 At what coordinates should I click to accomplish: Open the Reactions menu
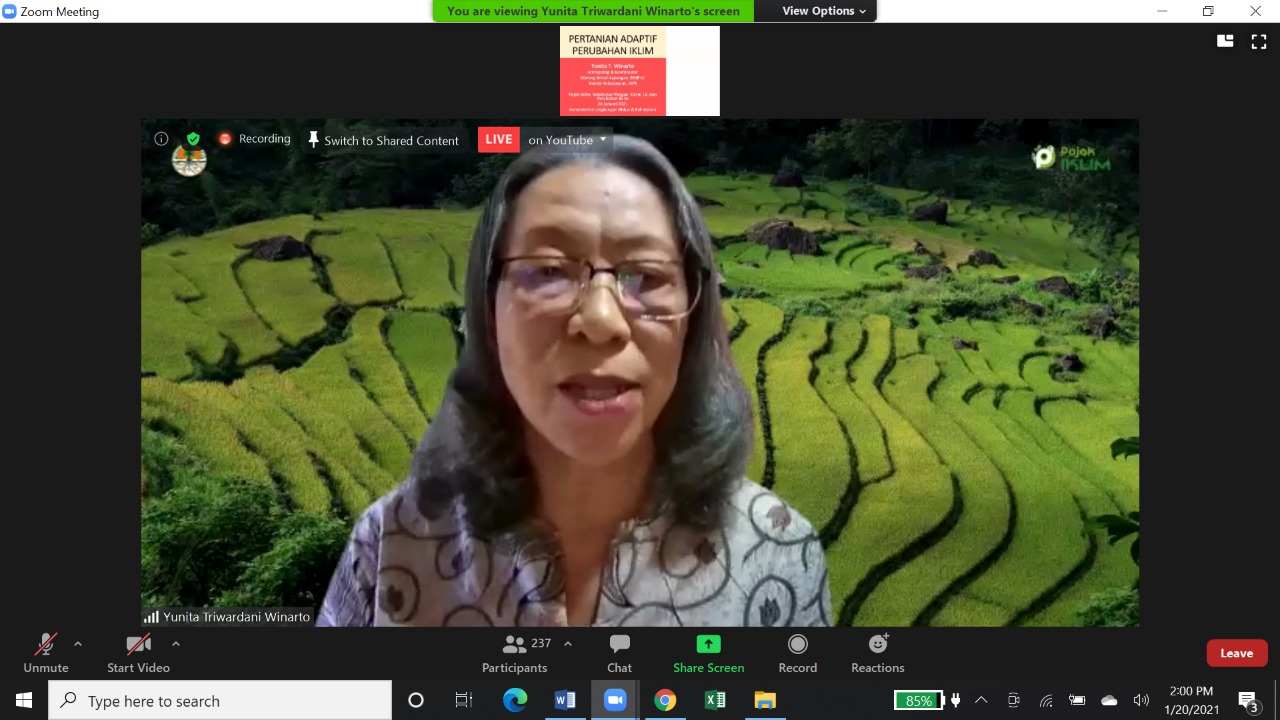pyautogui.click(x=877, y=654)
